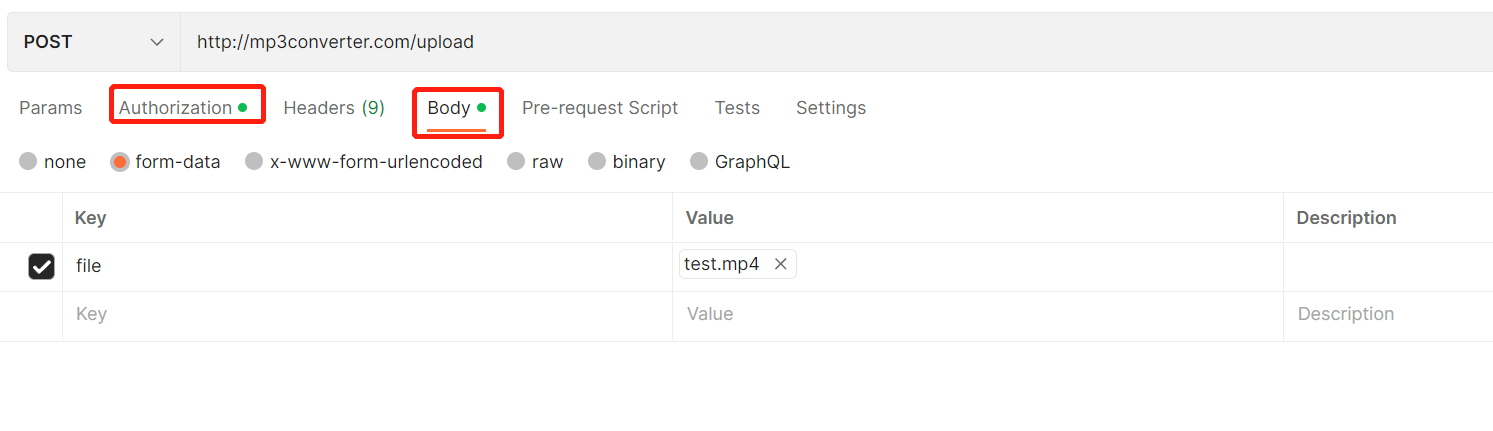Remove the test.mp4 file with the X icon
This screenshot has height=431, width=1493.
[x=781, y=264]
